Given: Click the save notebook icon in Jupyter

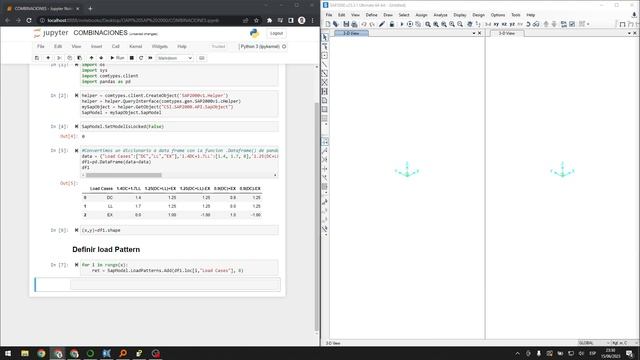Looking at the screenshot, I should pyautogui.click(x=37, y=58).
